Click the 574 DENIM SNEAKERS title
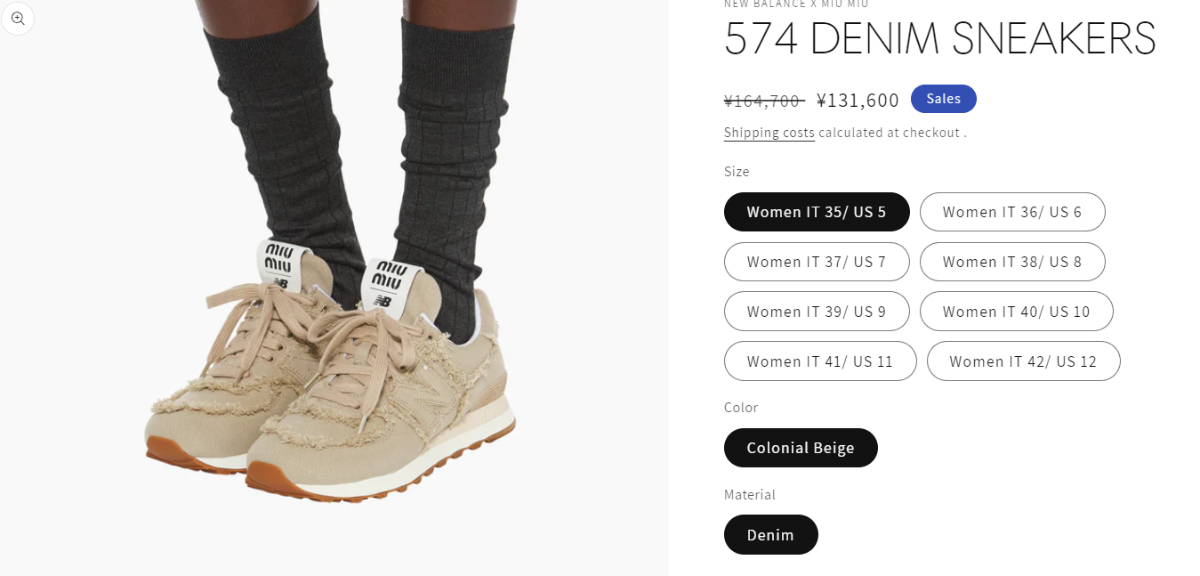This screenshot has width=1200, height=576. (x=940, y=40)
